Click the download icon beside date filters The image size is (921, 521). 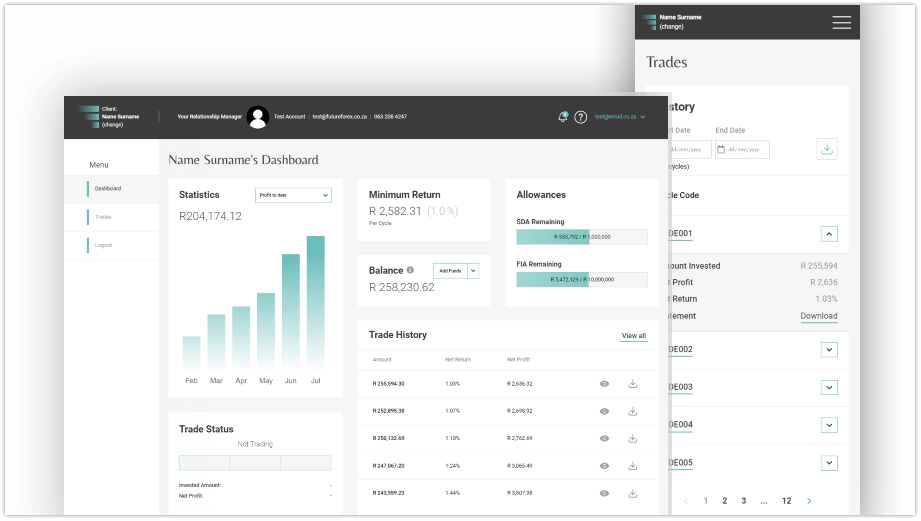(x=826, y=149)
